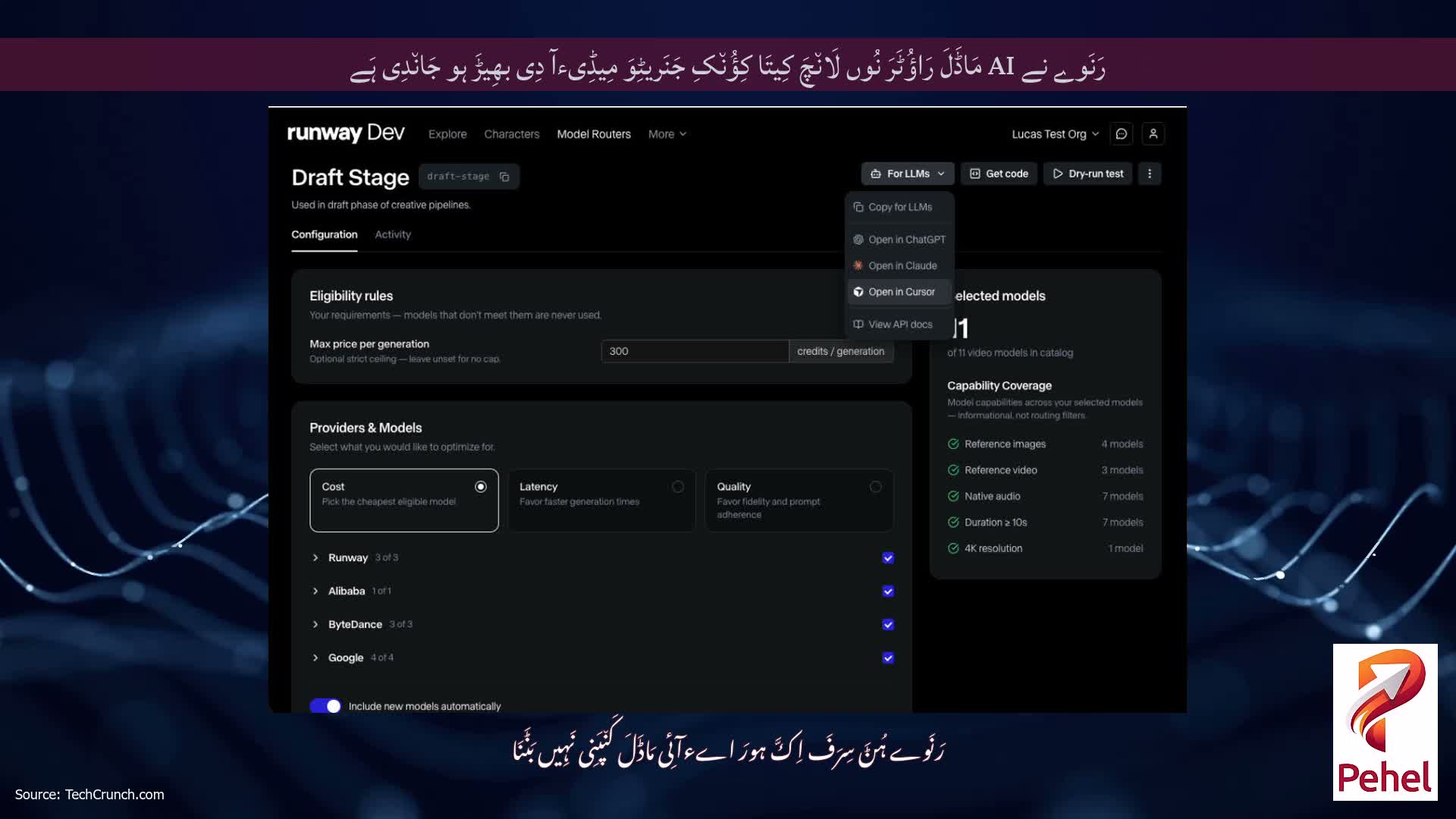Uncheck the Google provider checkbox
Image resolution: width=1456 pixels, height=819 pixels.
(x=888, y=658)
